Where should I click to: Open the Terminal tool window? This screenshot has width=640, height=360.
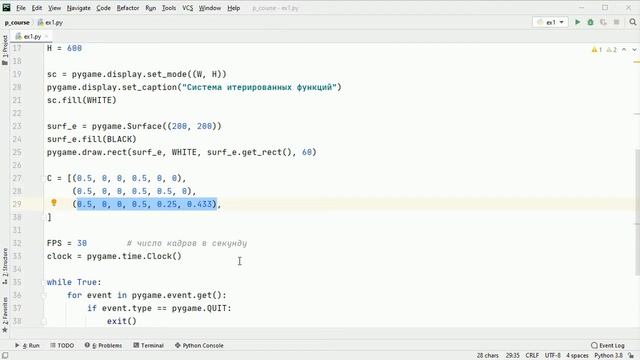[x=149, y=345]
